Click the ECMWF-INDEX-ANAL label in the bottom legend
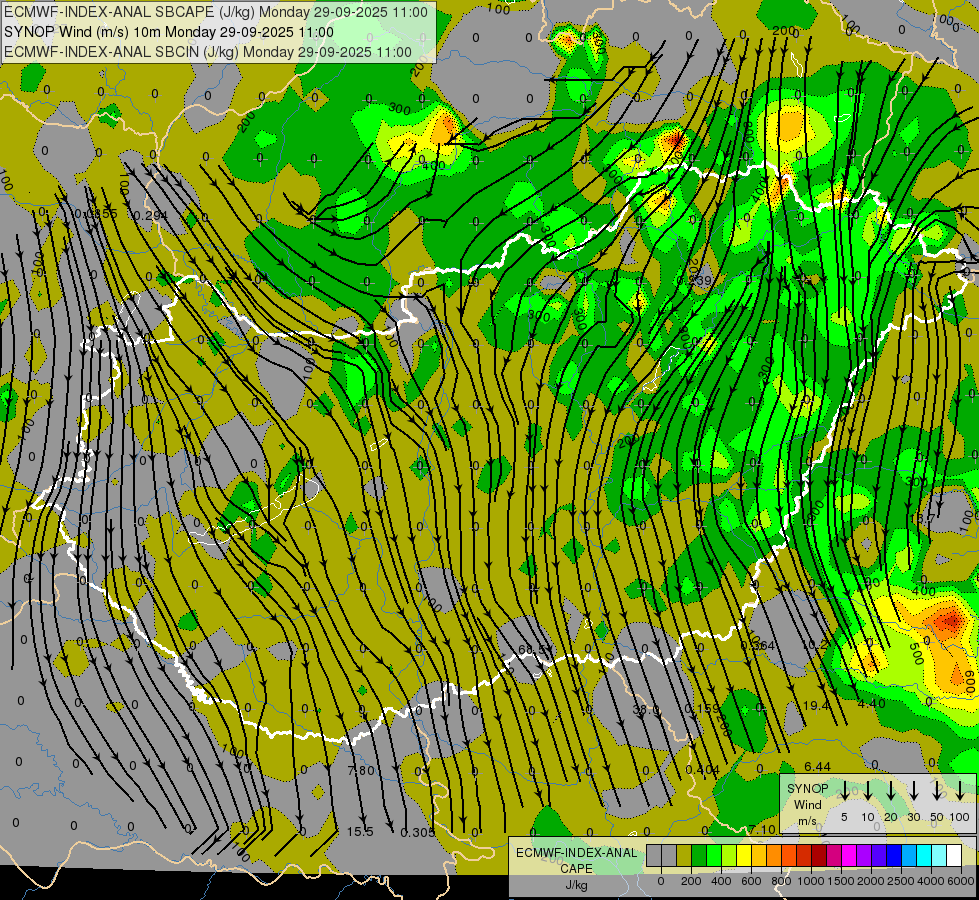The height and width of the screenshot is (900, 979). coord(576,853)
